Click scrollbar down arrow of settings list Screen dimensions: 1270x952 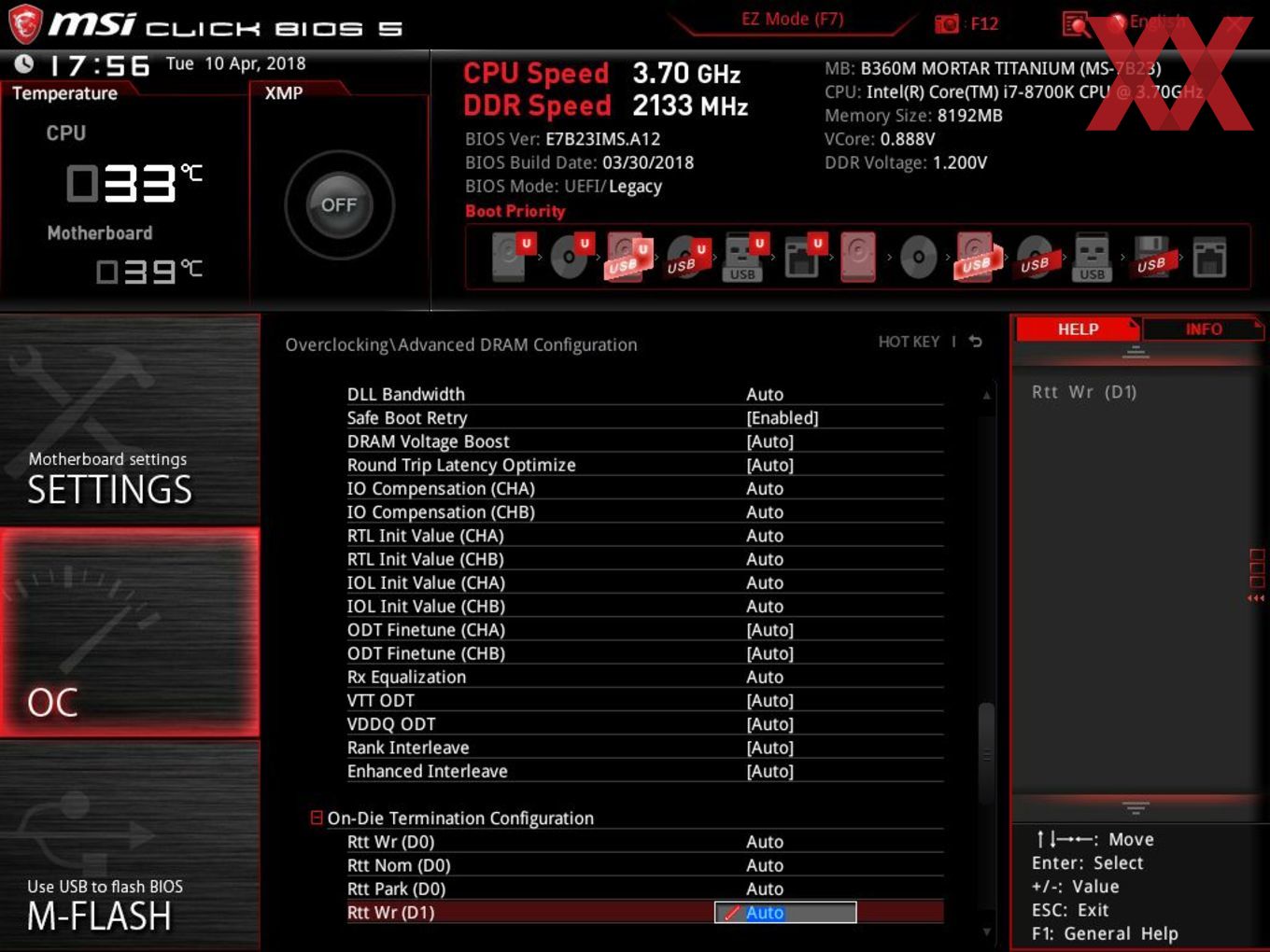point(986,931)
